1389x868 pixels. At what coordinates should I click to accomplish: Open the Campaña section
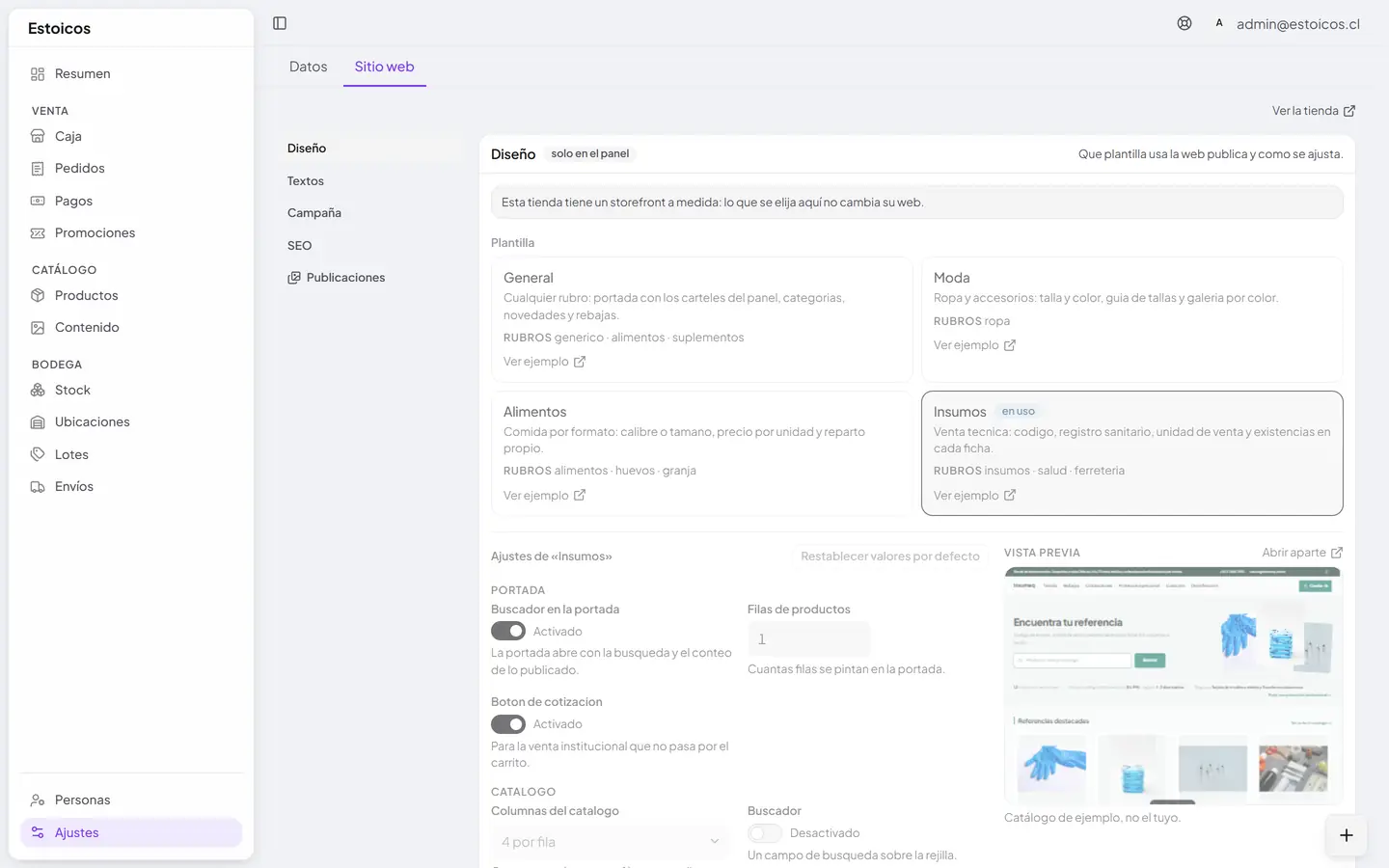pyautogui.click(x=314, y=213)
